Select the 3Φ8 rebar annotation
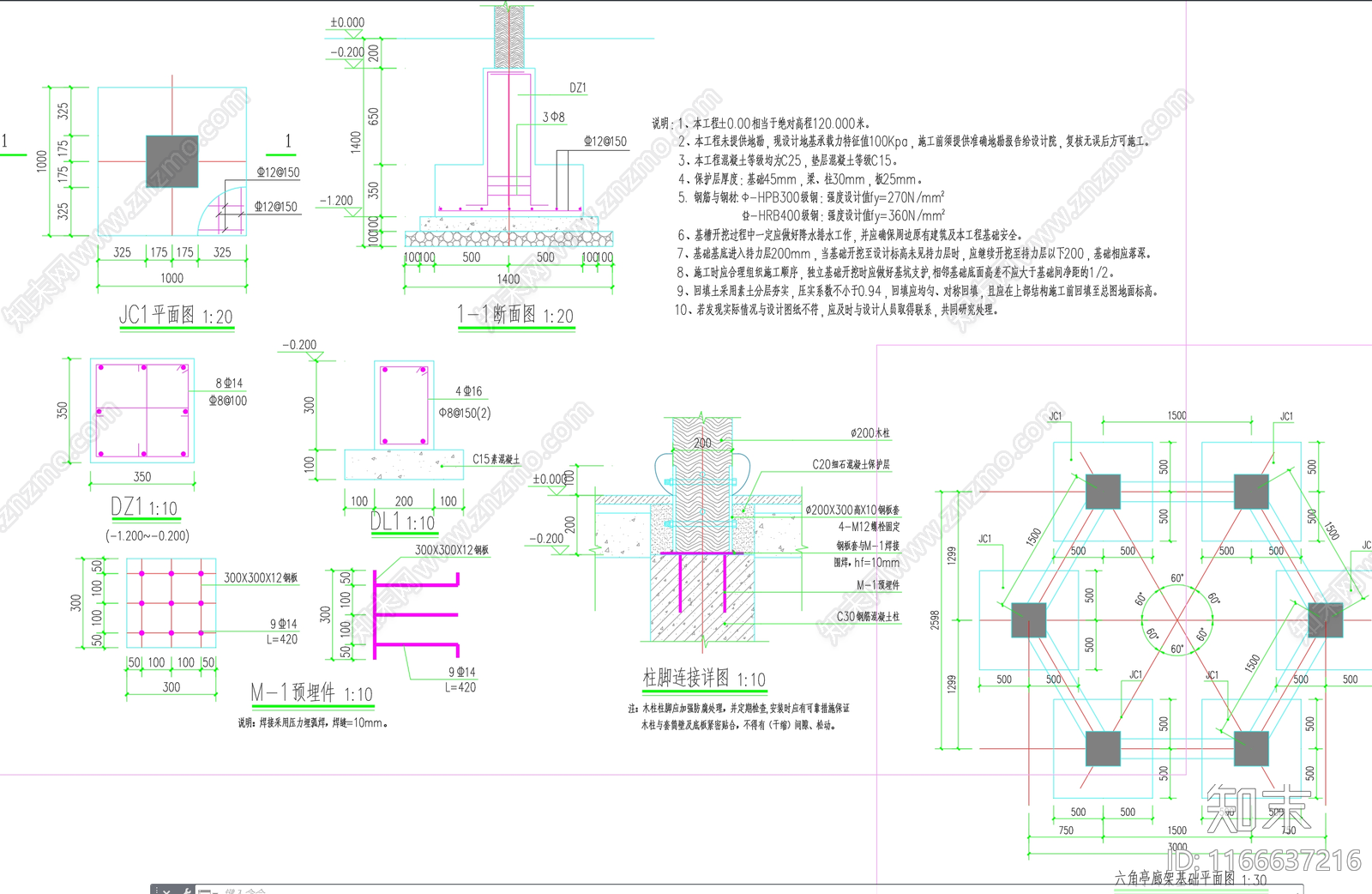1372x894 pixels. [x=554, y=117]
